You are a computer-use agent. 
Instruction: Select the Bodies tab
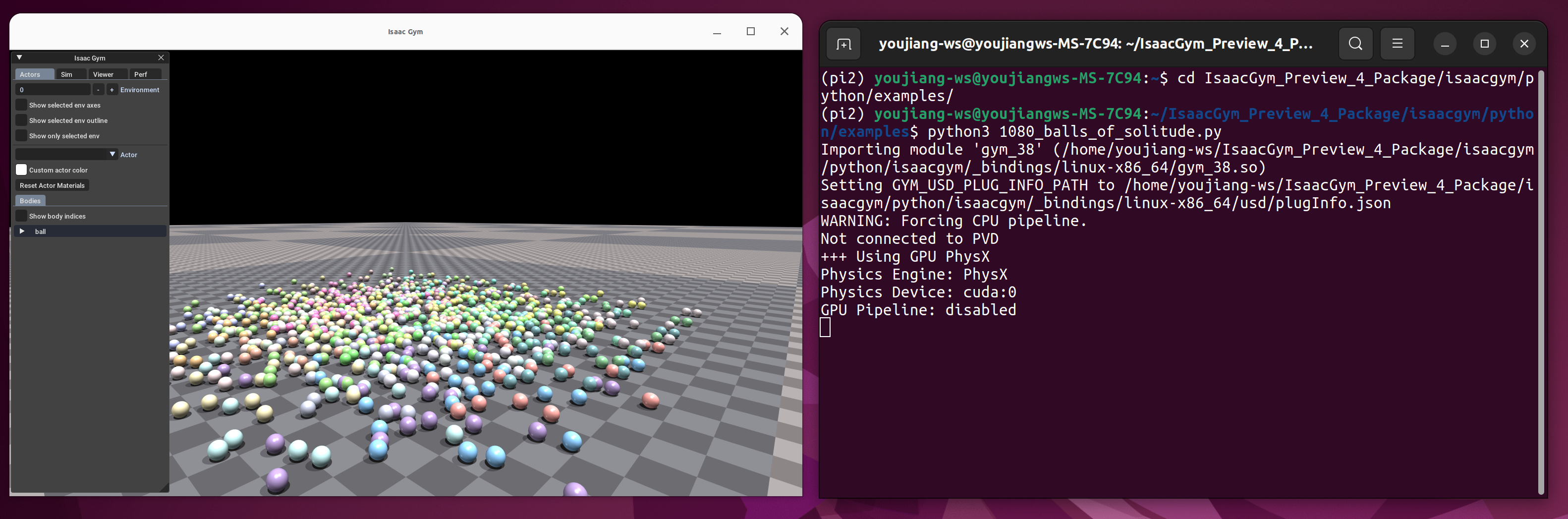[x=30, y=200]
